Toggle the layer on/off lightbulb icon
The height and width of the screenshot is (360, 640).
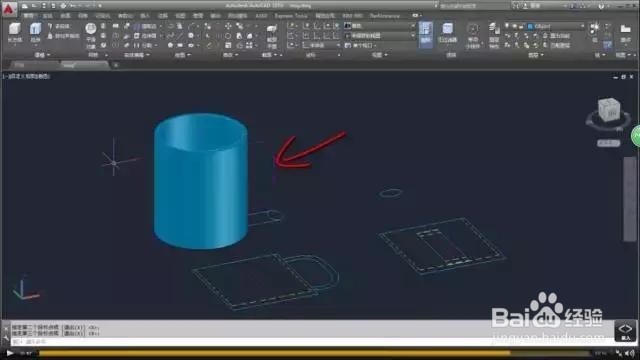pyautogui.click(x=507, y=26)
